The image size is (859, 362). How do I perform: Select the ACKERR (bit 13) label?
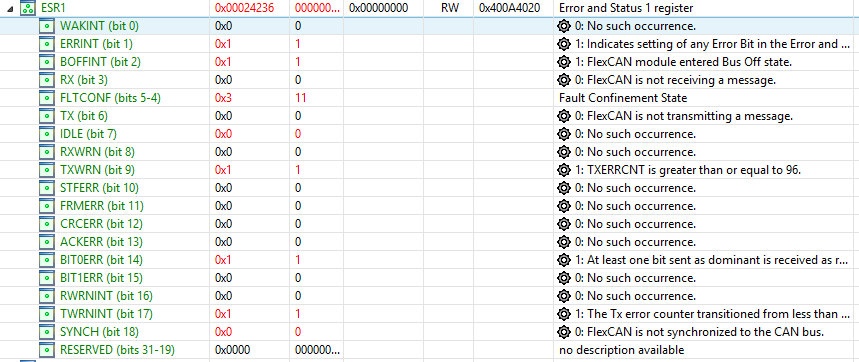pyautogui.click(x=101, y=242)
